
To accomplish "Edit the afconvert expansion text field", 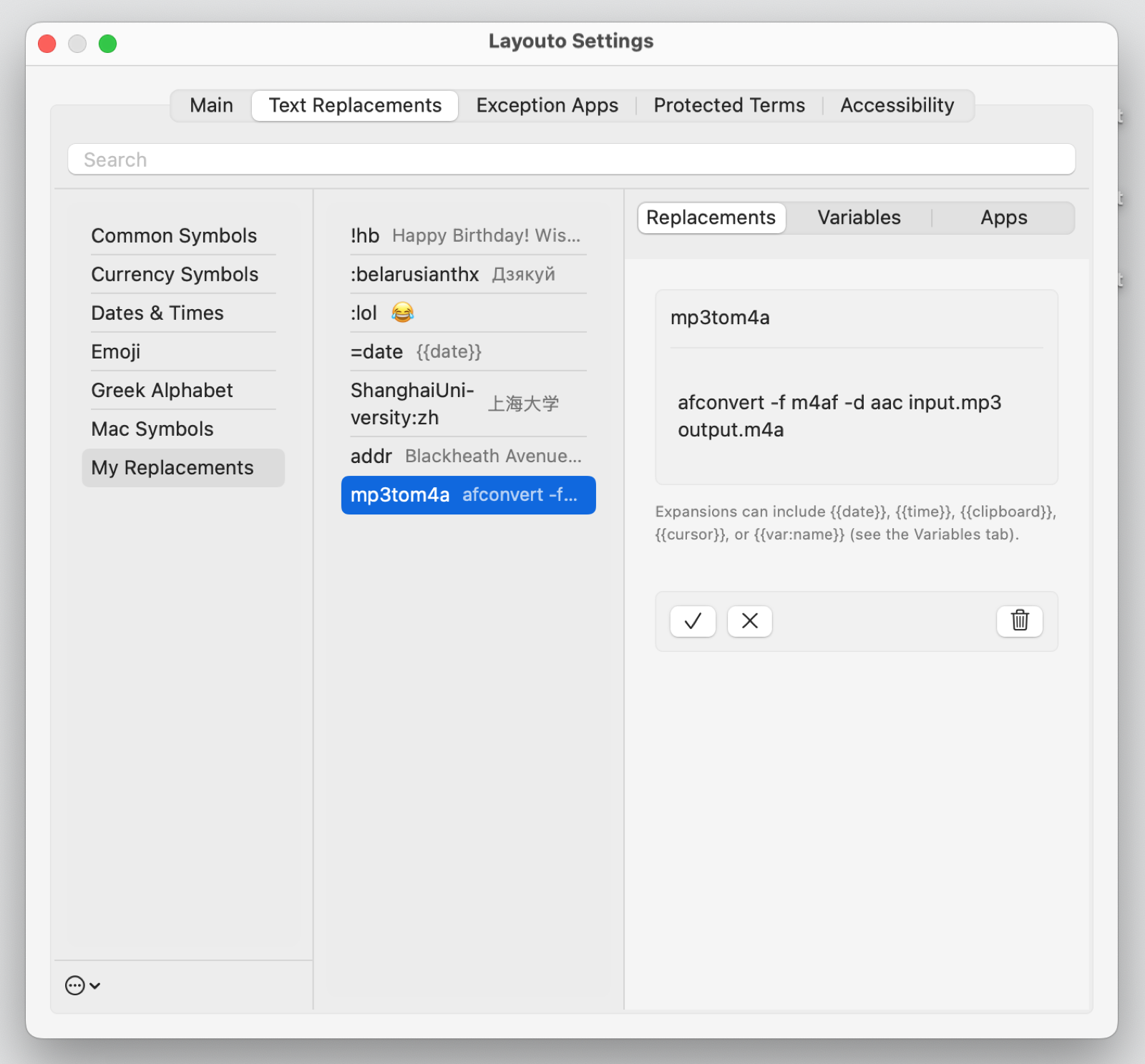I will tap(856, 416).
